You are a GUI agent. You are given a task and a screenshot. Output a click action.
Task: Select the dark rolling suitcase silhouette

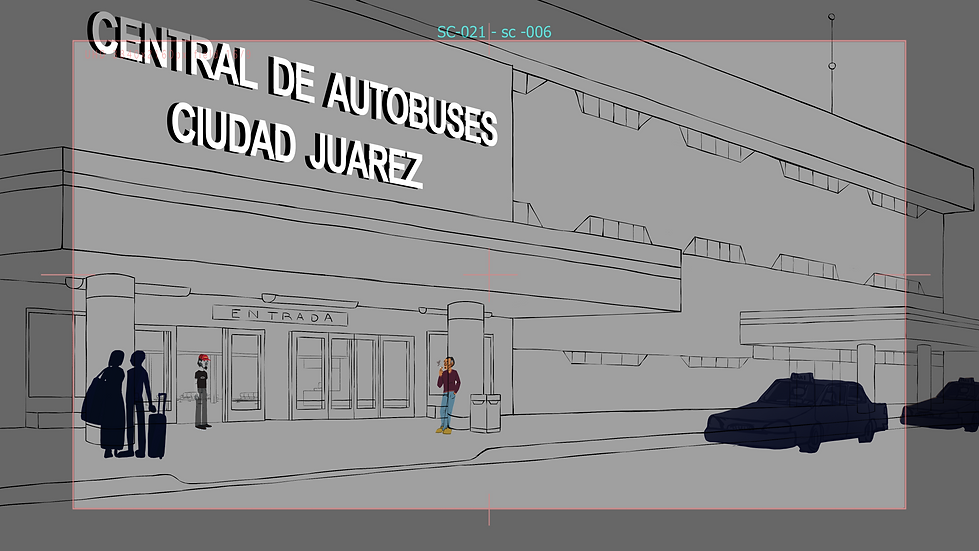[157, 426]
